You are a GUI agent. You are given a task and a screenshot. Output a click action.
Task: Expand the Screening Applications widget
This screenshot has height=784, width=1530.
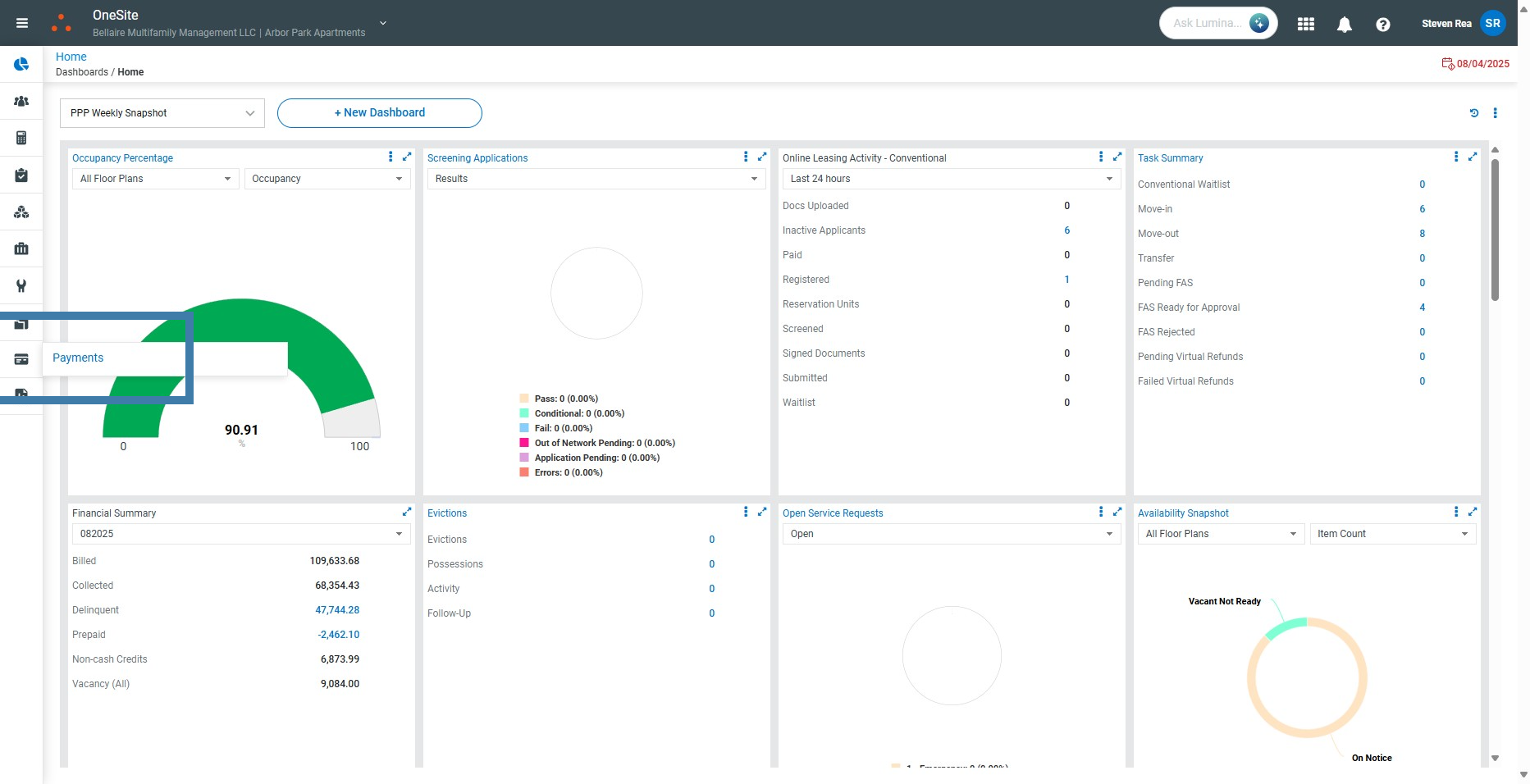tap(762, 157)
